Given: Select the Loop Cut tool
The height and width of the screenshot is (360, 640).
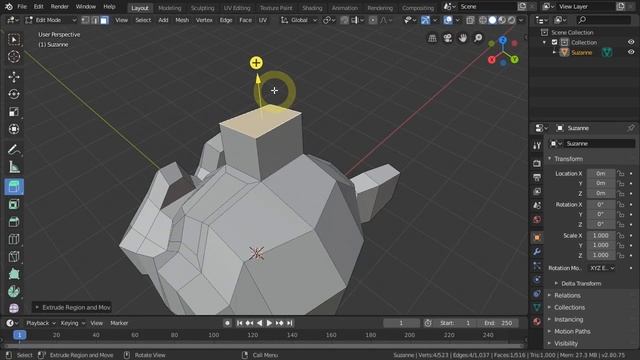Looking at the screenshot, I should coord(14,239).
